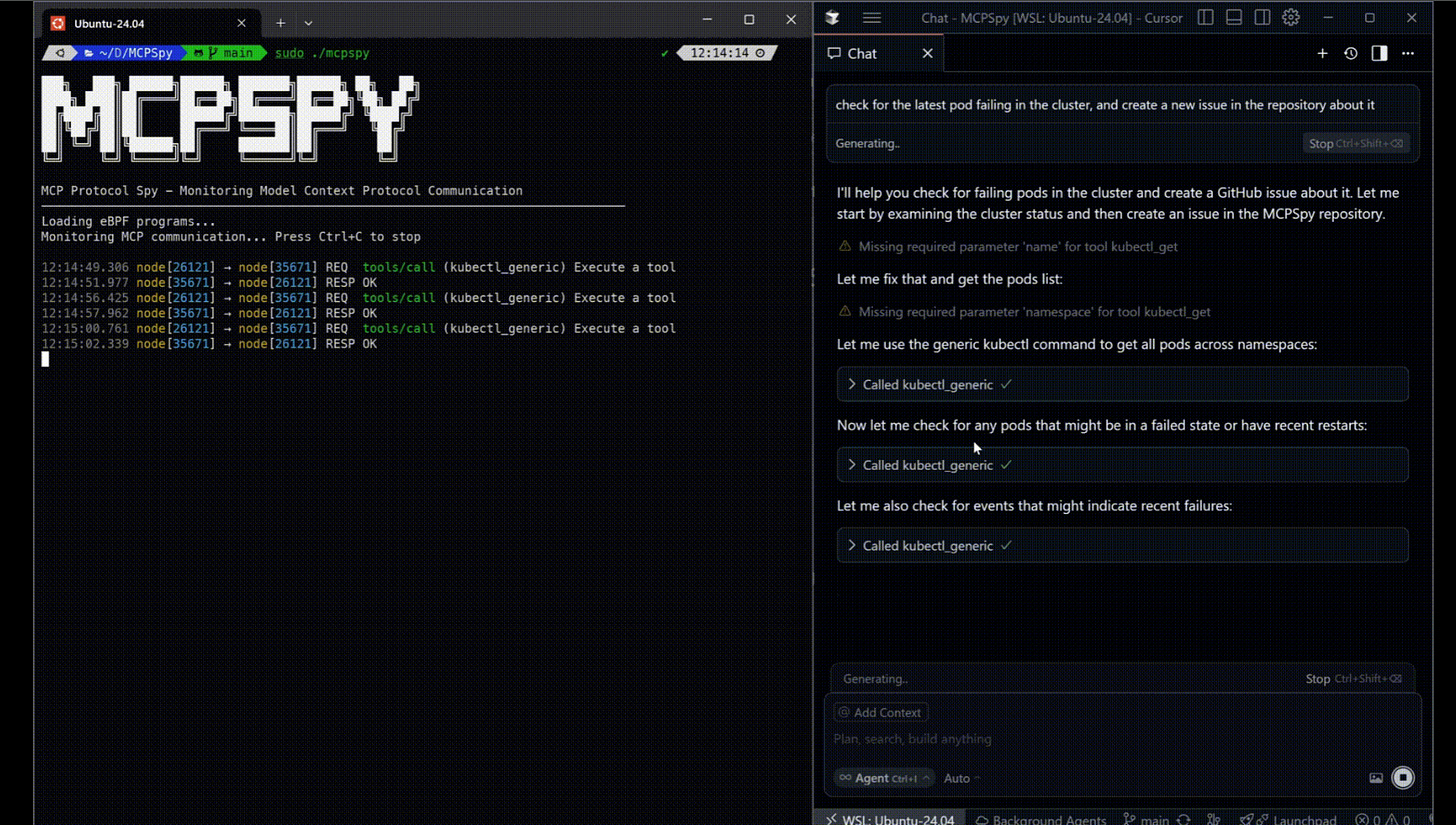This screenshot has height=825, width=1456.
Task: Click the green check mark in terminal prompt
Action: [665, 53]
